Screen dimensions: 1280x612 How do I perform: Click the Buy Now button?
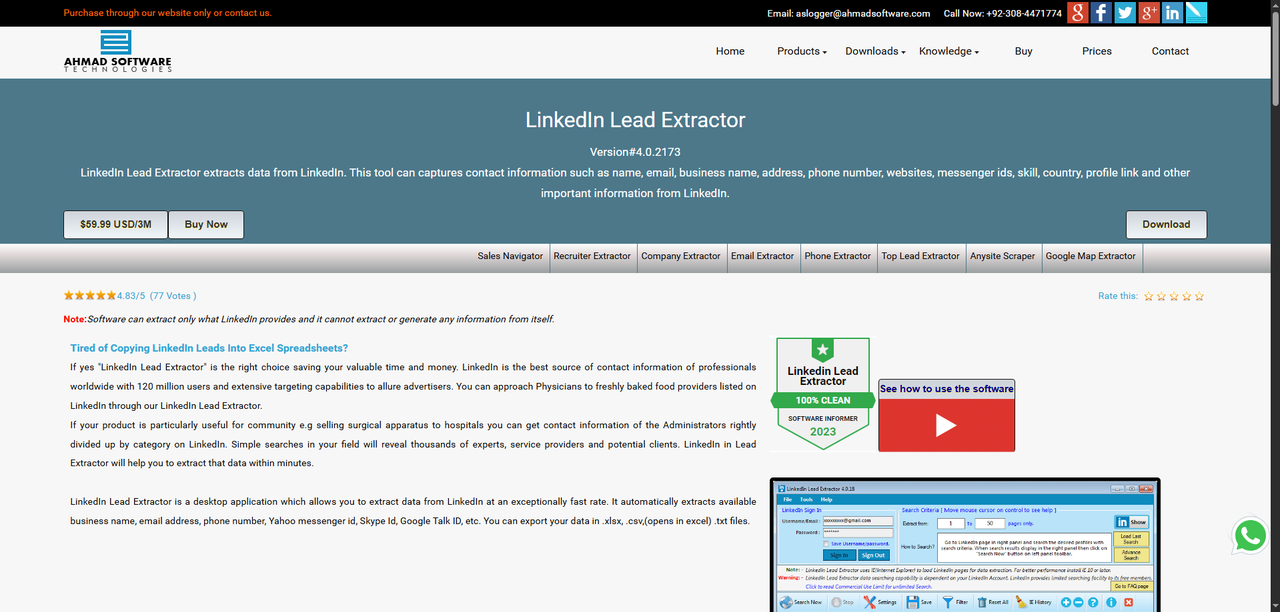coord(206,224)
